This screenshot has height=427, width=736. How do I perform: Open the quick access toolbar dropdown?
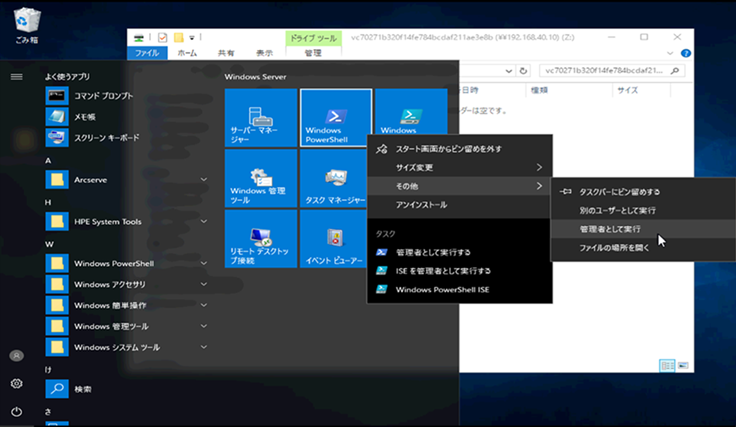coord(192,38)
